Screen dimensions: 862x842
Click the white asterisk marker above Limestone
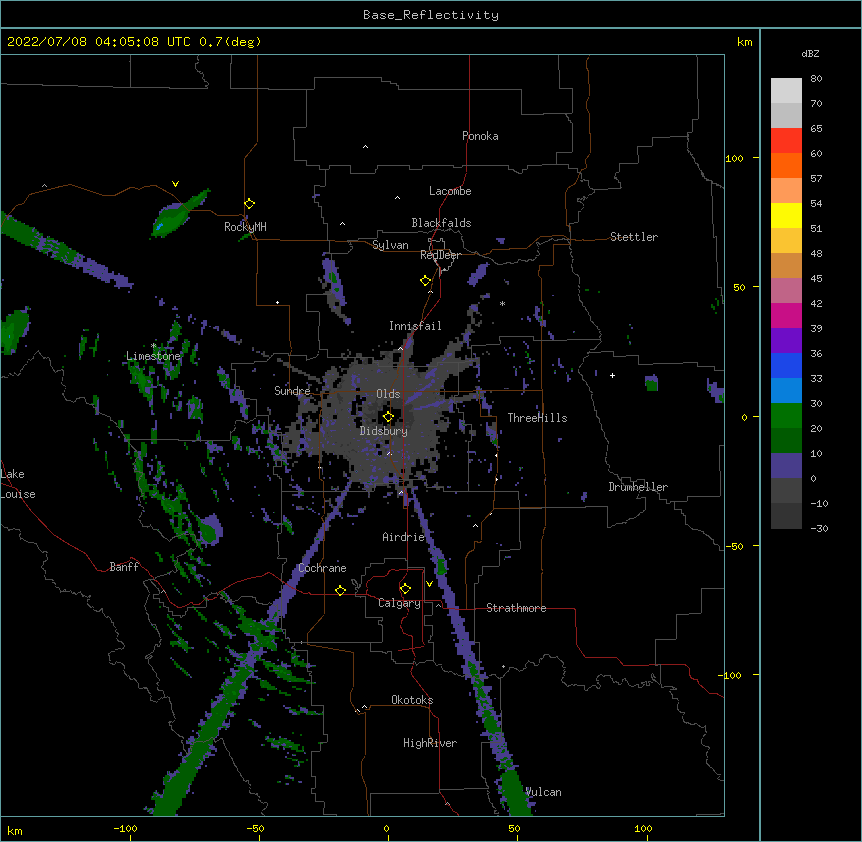pos(153,346)
